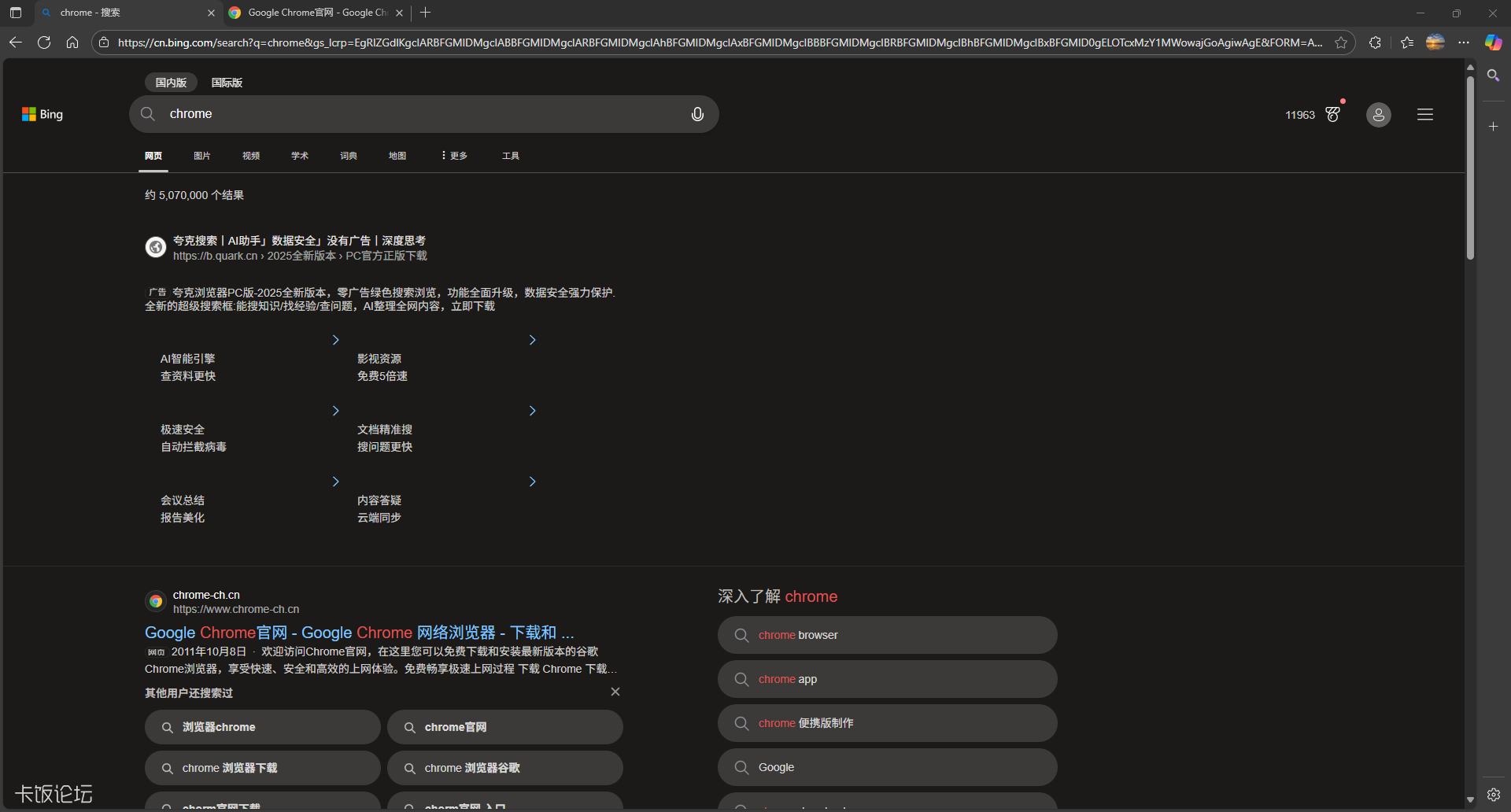The image size is (1511, 812).
Task: Switch to 国际版
Action: 227,82
